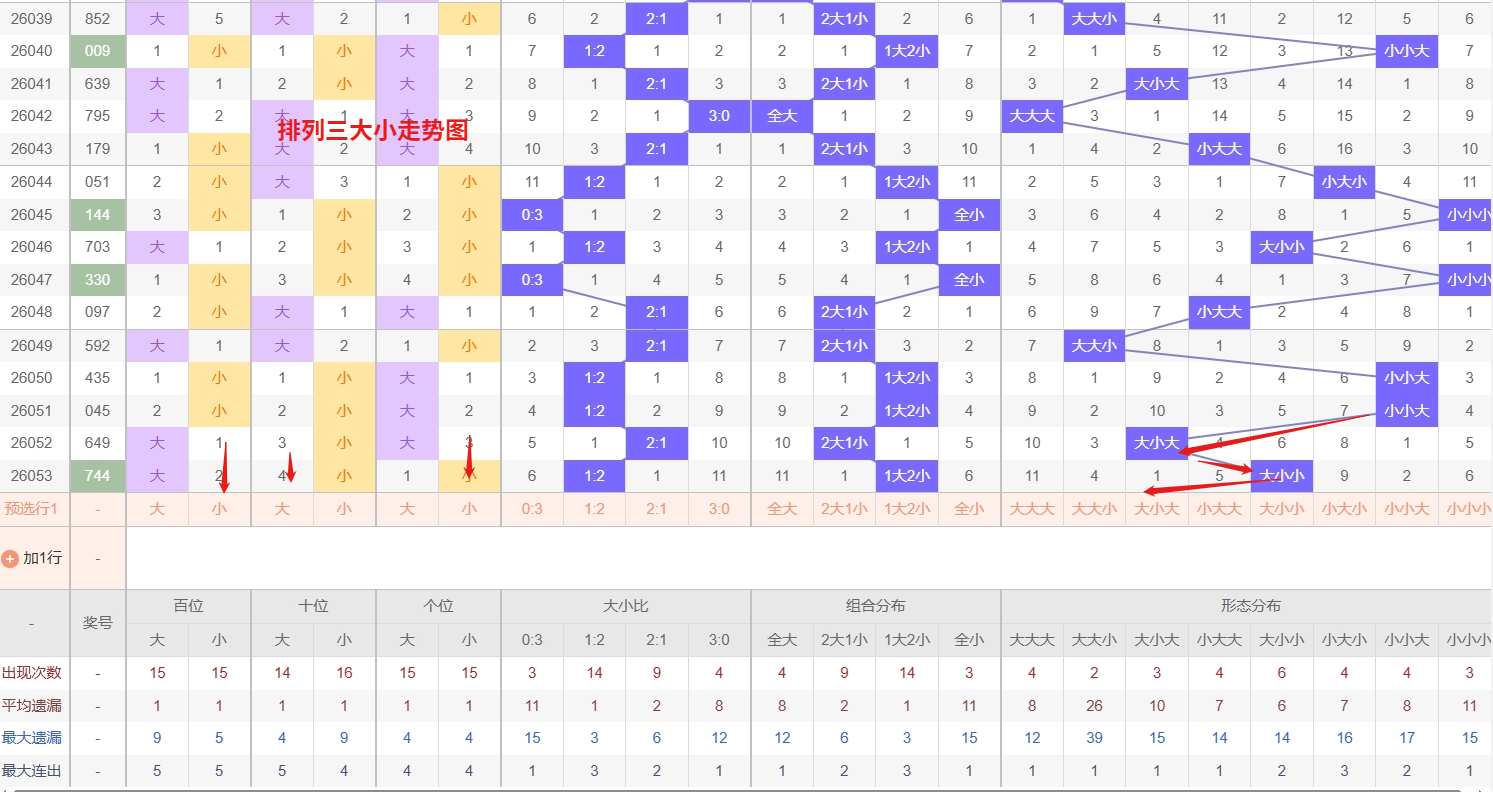The width and height of the screenshot is (1493, 792).
Task: Click green prize number 744
Action: (x=97, y=476)
